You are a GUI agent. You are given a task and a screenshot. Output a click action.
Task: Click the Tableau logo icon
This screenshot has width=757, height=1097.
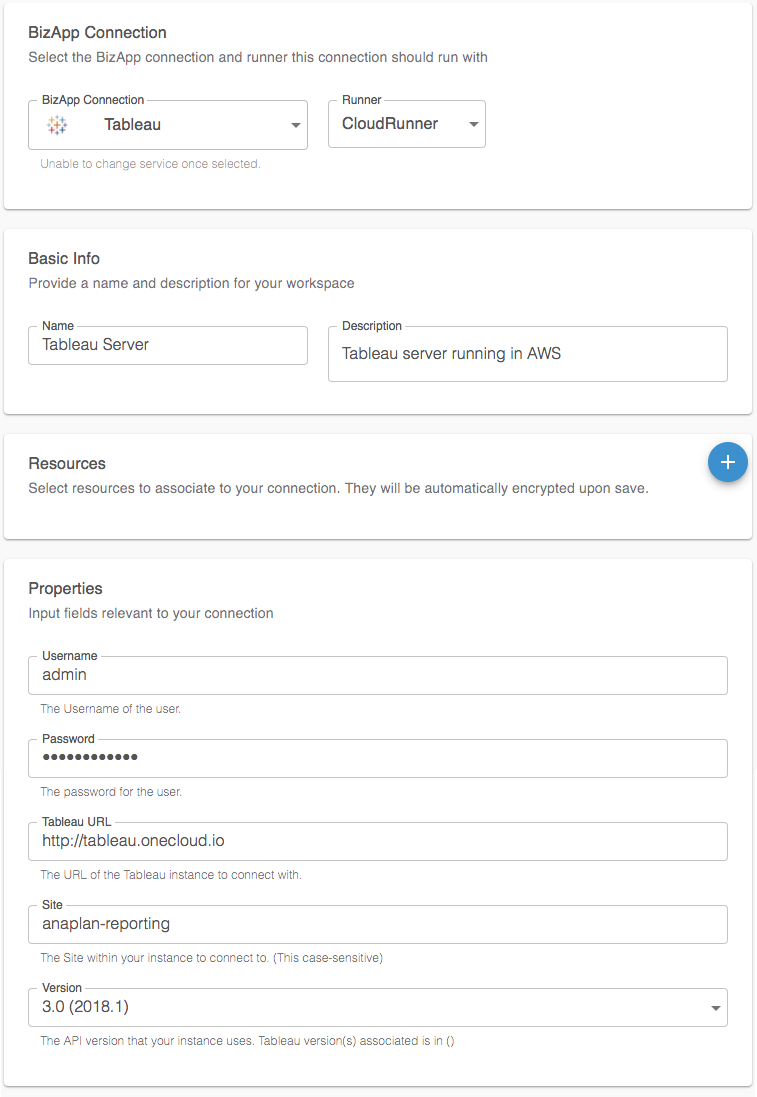click(57, 125)
